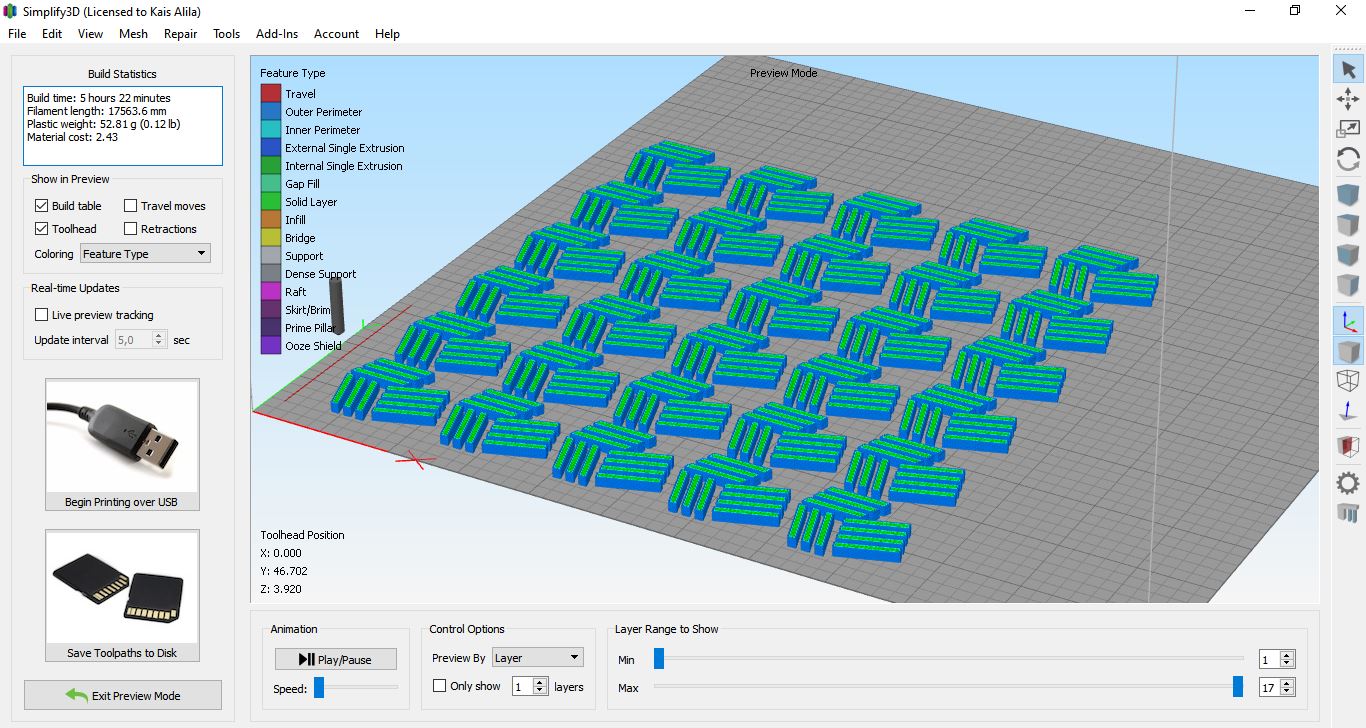The width and height of the screenshot is (1366, 728).
Task: Click the Min layer number field
Action: coord(1270,660)
